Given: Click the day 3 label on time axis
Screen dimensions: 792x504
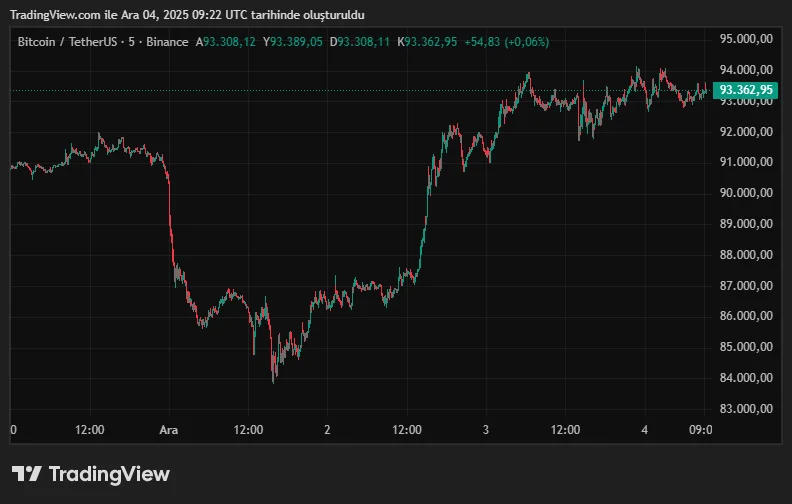Looking at the screenshot, I should 485,430.
